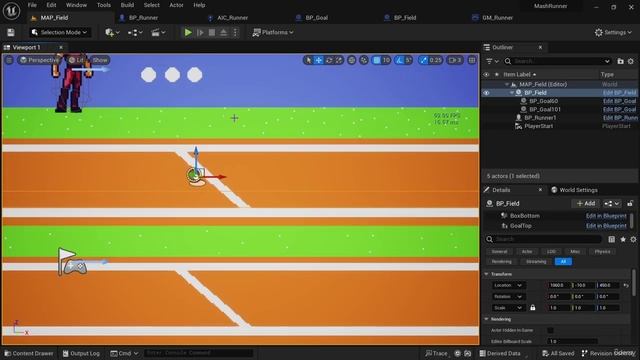Start Play in Editor with green play button
The width and height of the screenshot is (640, 360).
click(188, 32)
